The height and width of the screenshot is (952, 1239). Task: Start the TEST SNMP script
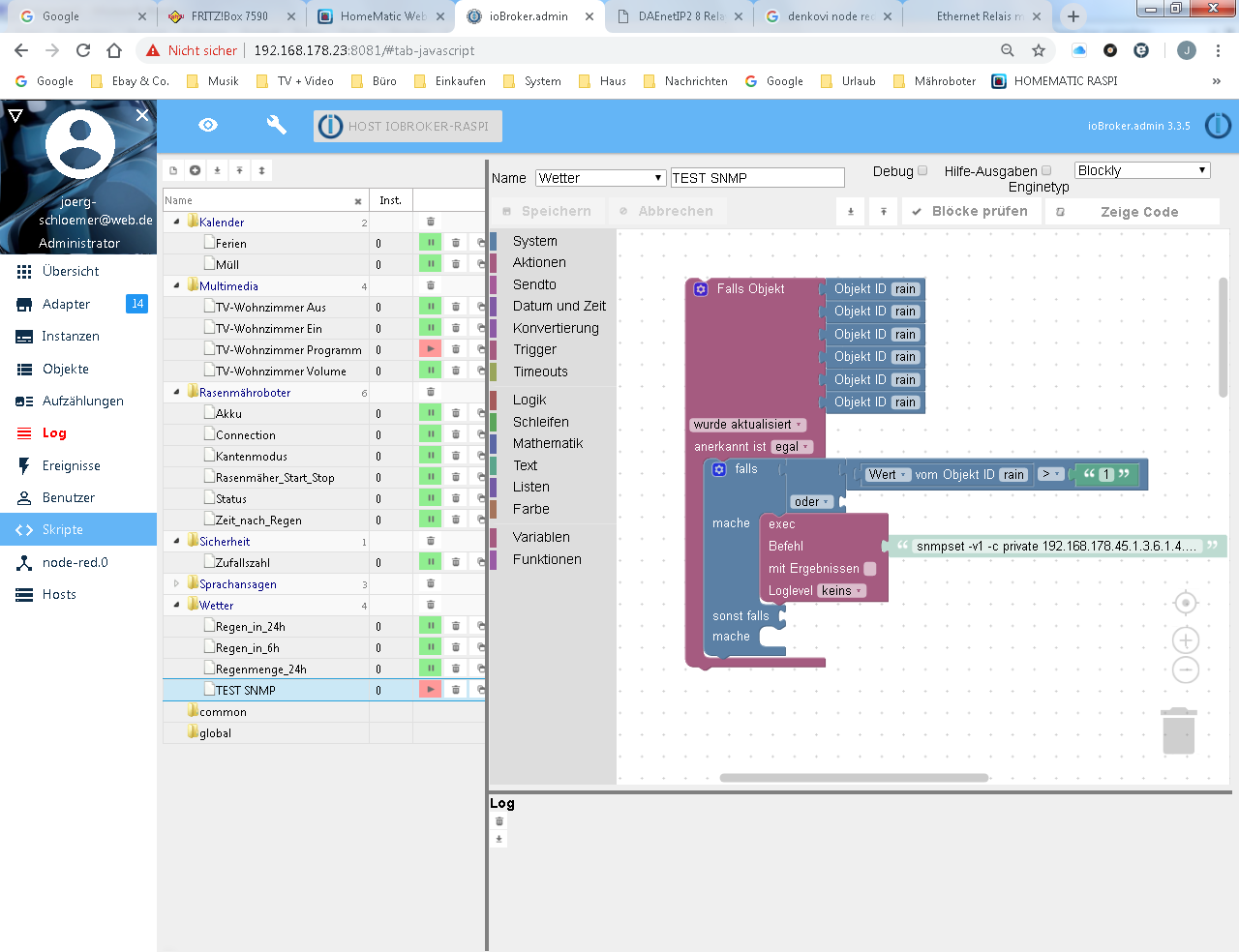430,690
